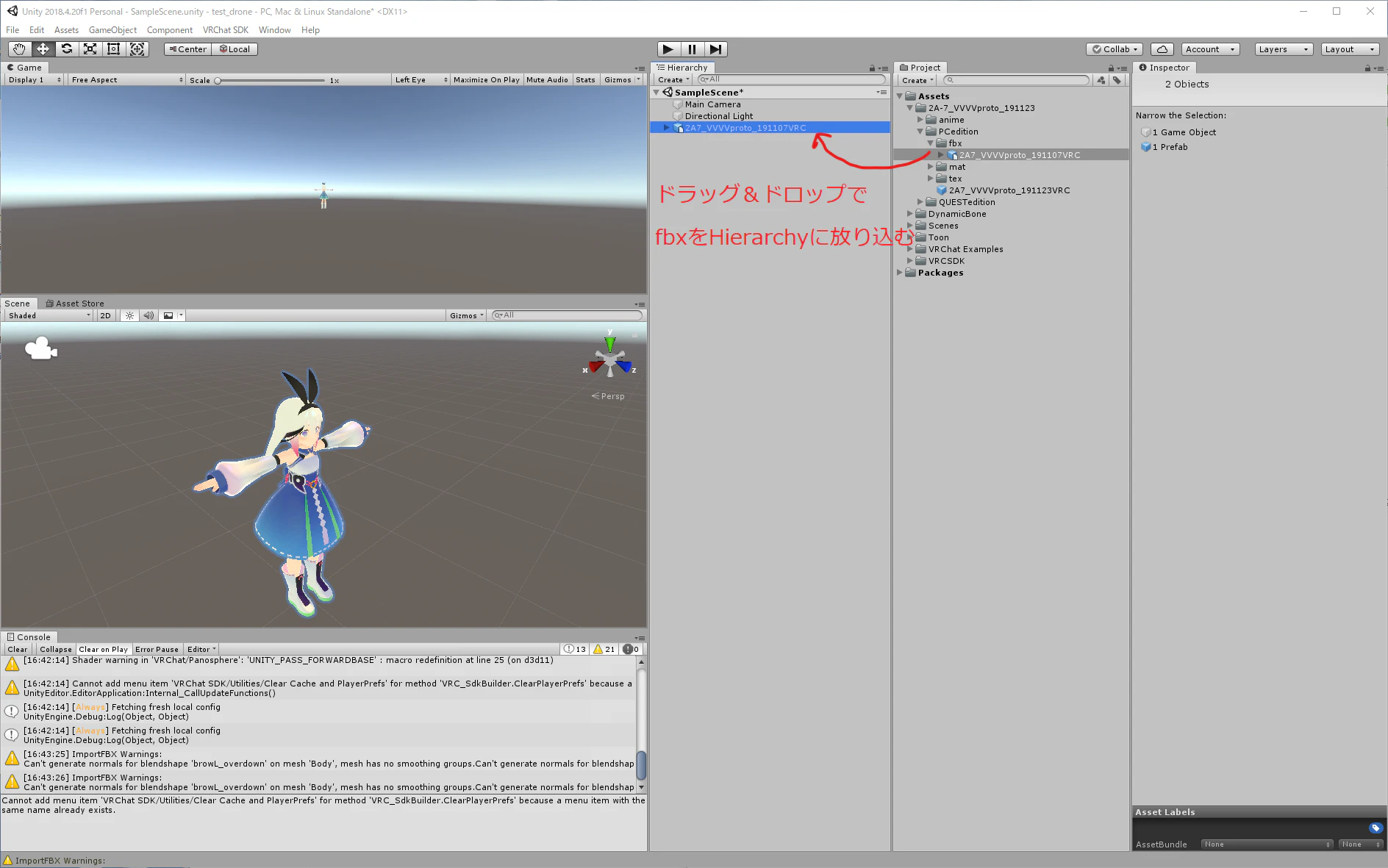Select the Rect Transform tool
The image size is (1388, 868).
point(114,49)
